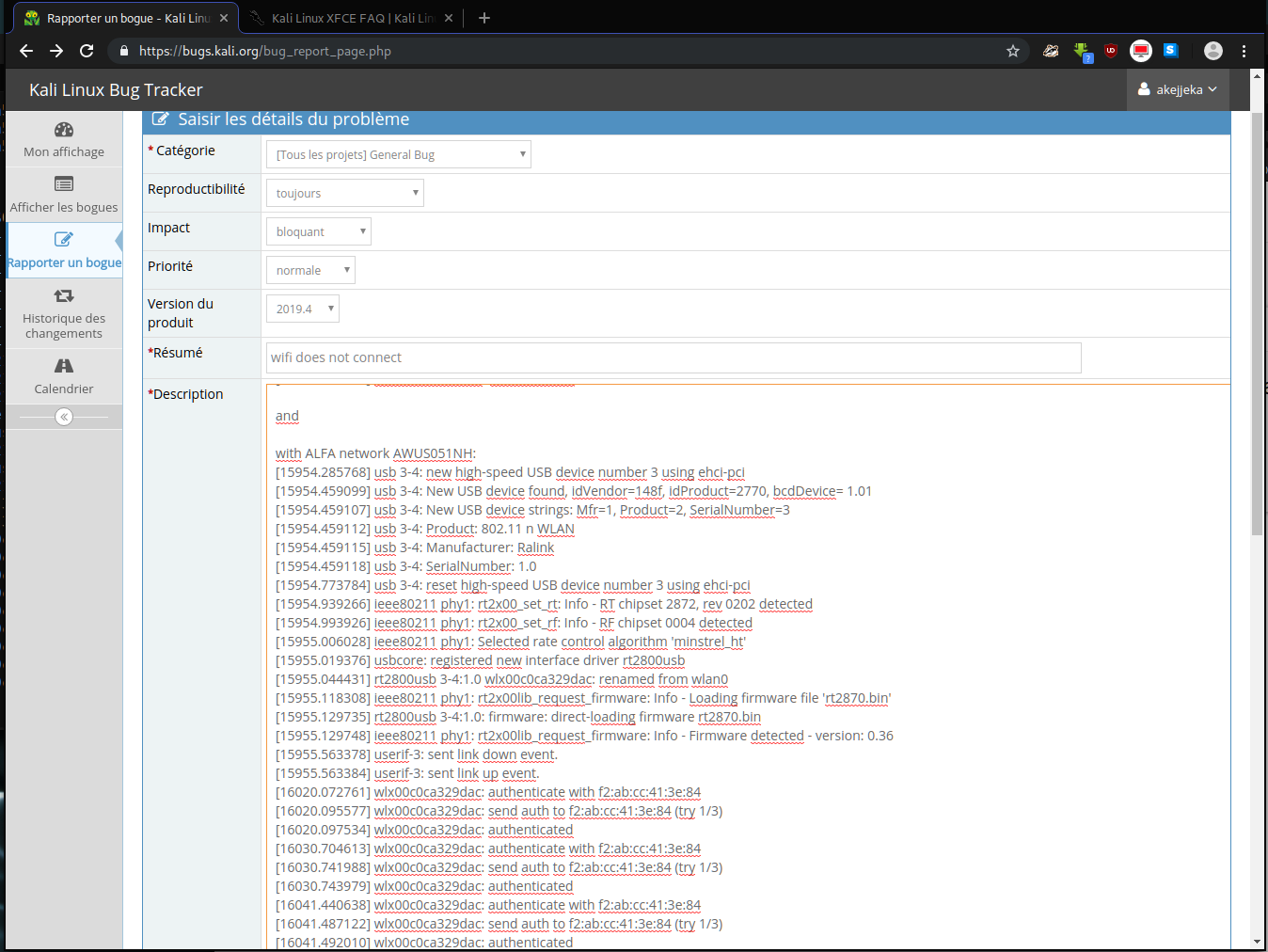Viewport: 1268px width, 952px height.
Task: Change the Priorité dropdown from normale
Action: pyautogui.click(x=310, y=270)
